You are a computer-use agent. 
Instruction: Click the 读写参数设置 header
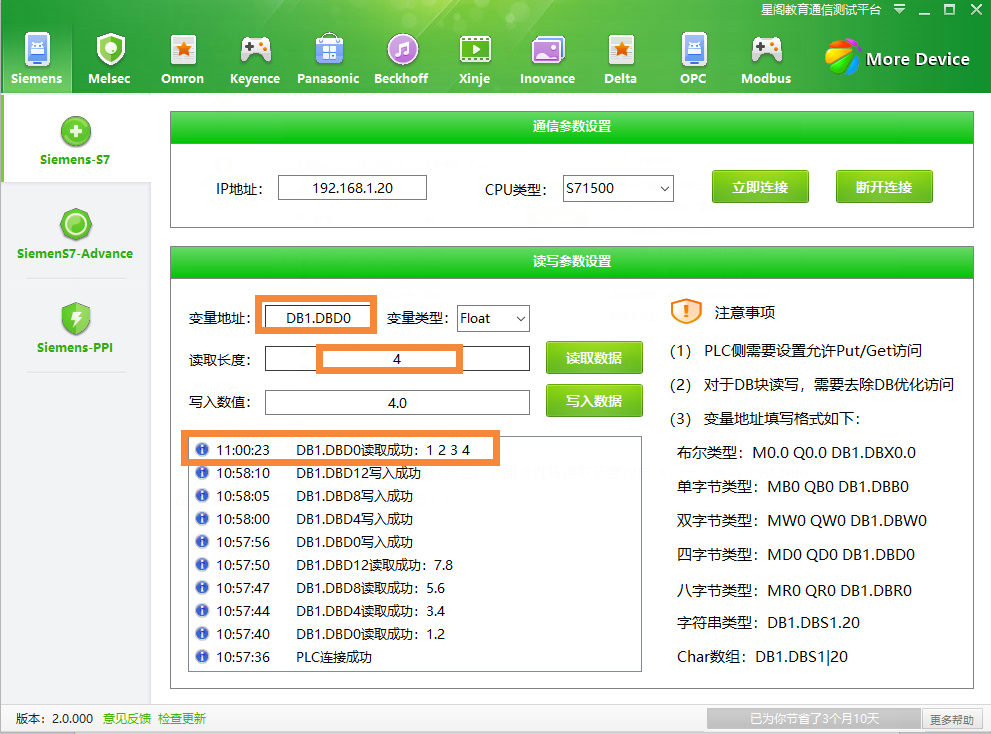coord(572,262)
